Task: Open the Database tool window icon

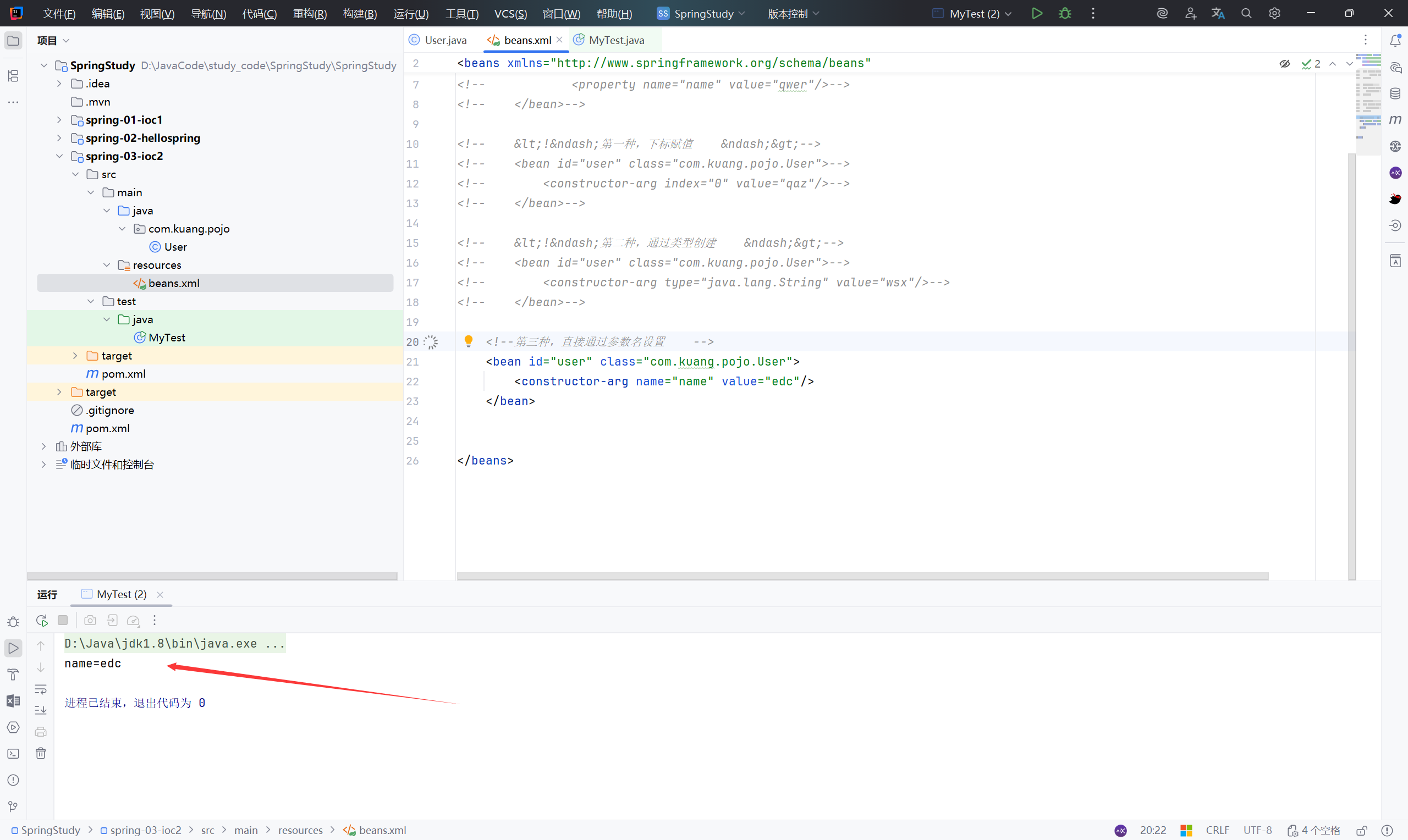Action: [1395, 93]
